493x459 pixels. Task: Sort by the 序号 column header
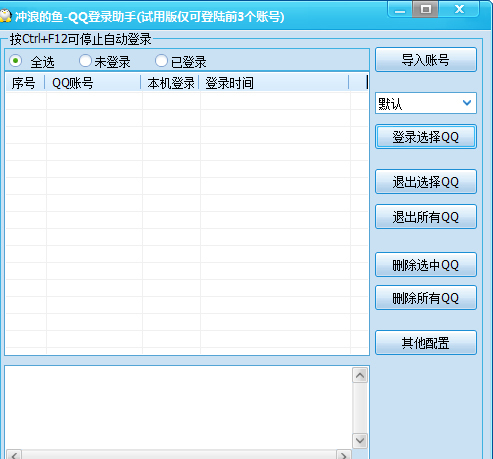pos(25,83)
